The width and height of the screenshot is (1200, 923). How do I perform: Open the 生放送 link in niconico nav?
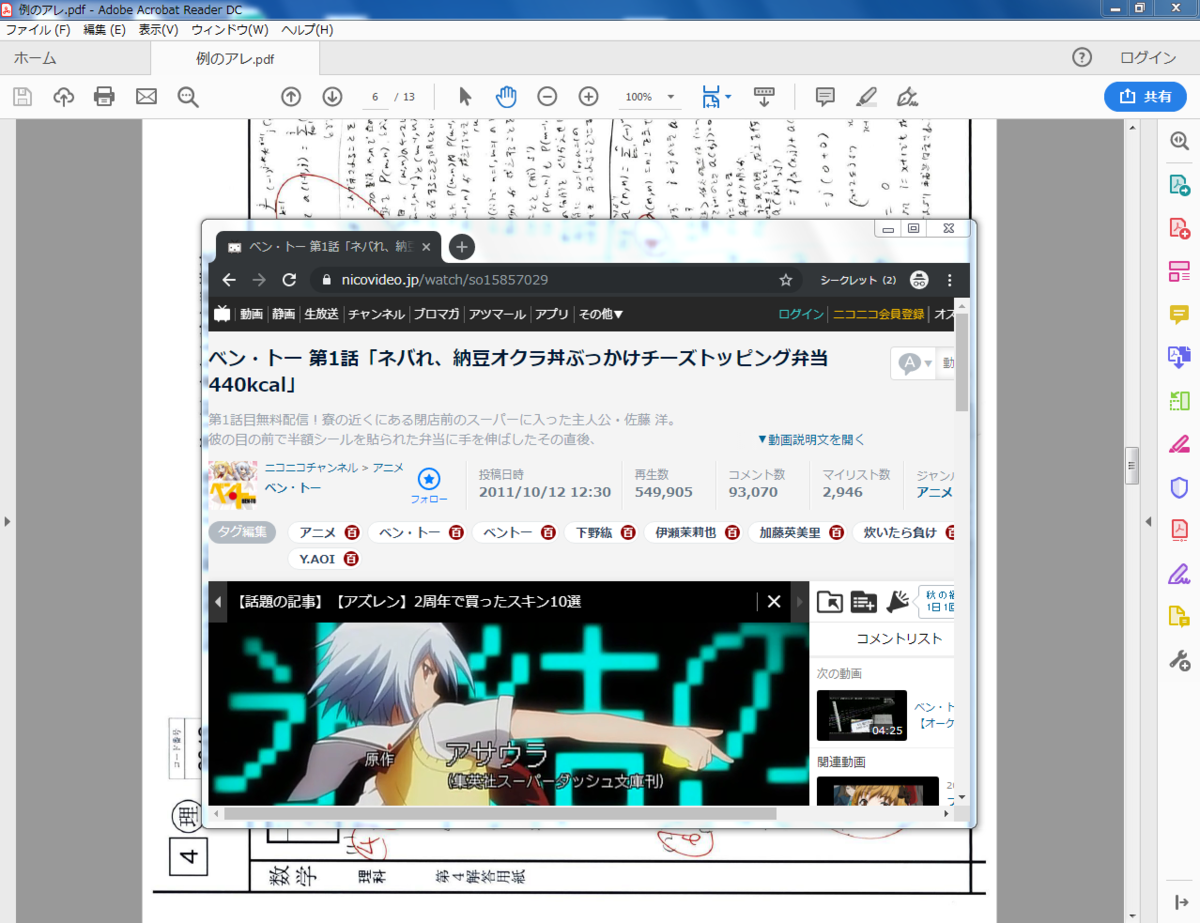[321, 314]
